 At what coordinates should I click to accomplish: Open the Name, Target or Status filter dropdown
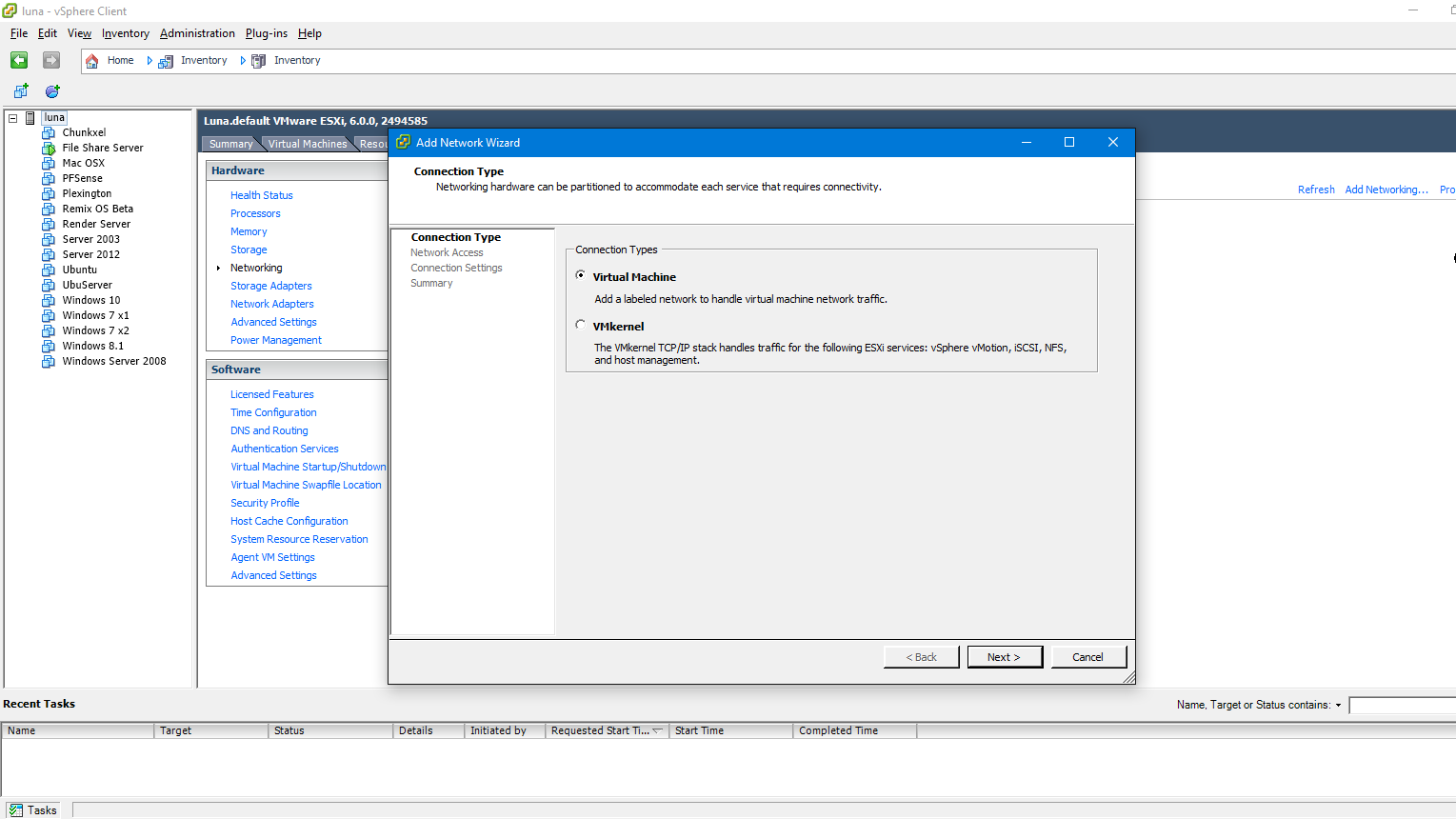[1338, 706]
